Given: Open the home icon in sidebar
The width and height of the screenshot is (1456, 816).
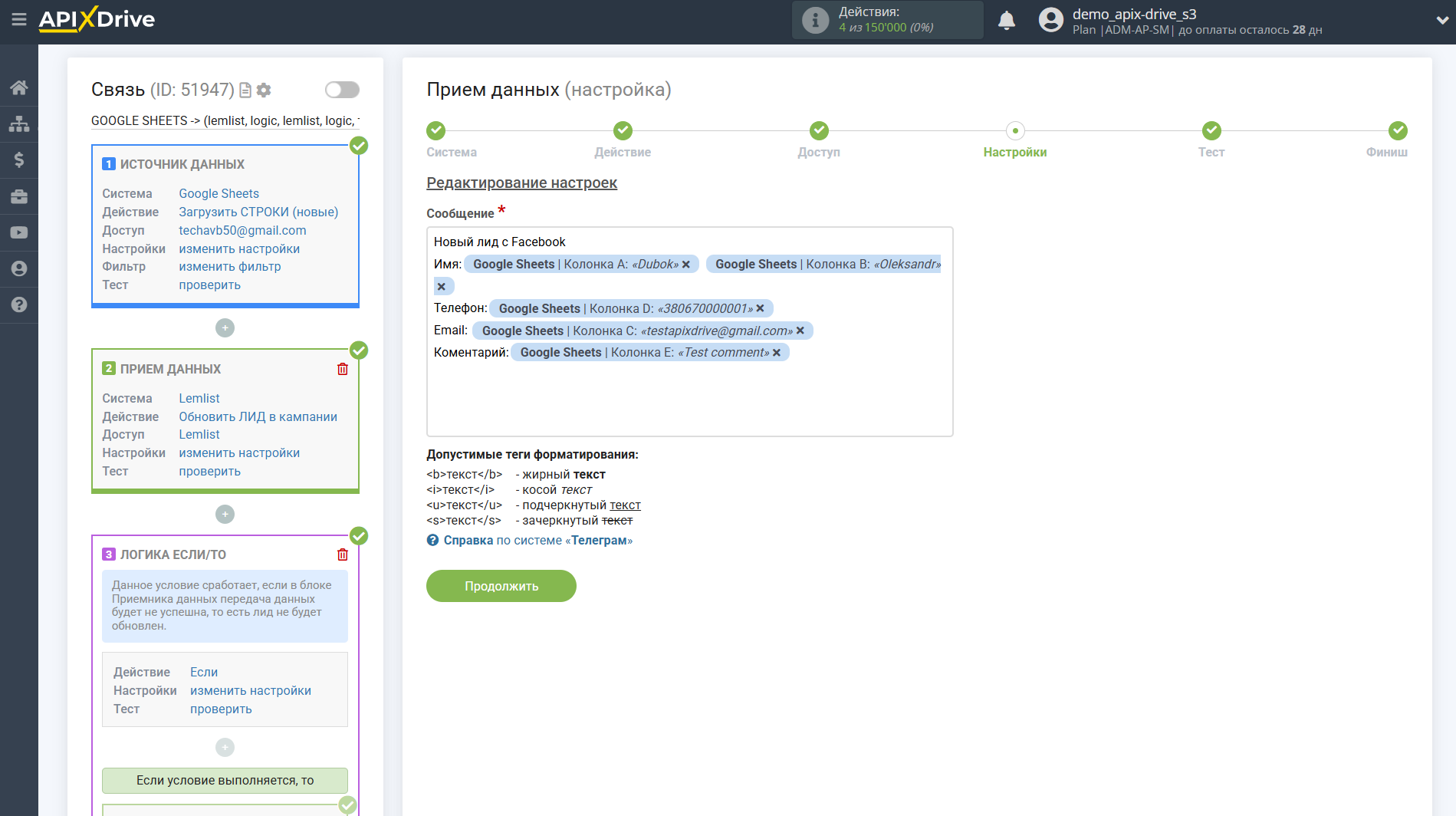Looking at the screenshot, I should [x=19, y=87].
